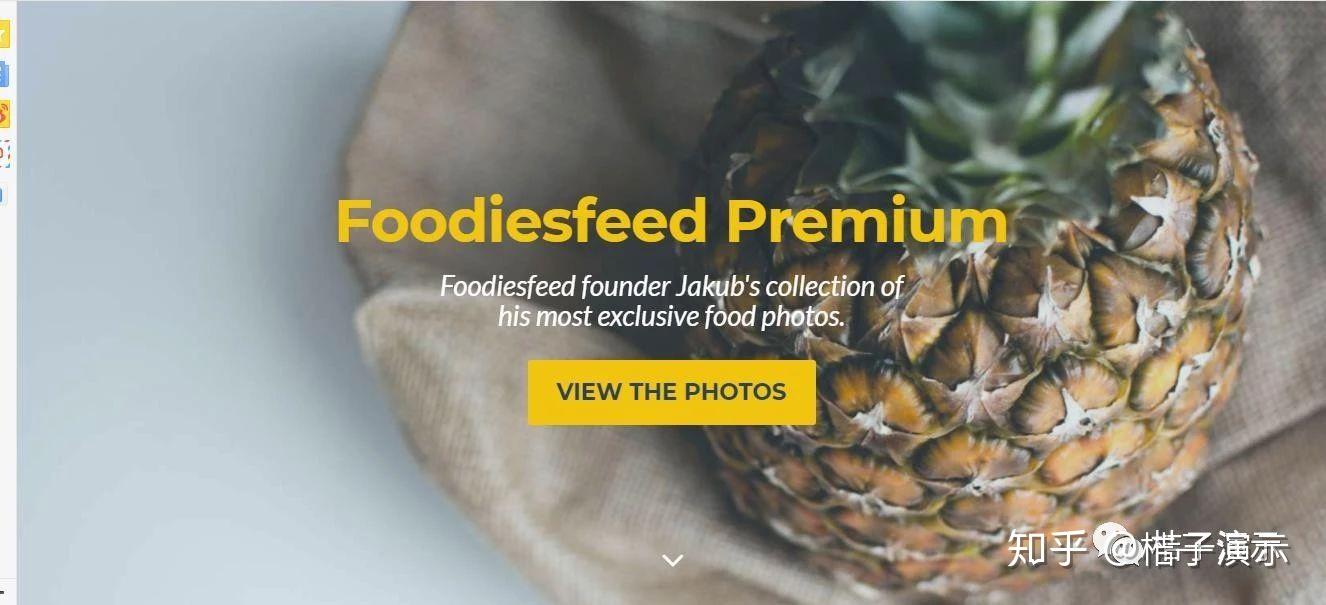Select the dashed-border screenshot sidebar icon
1326x605 pixels.
pos(4,153)
